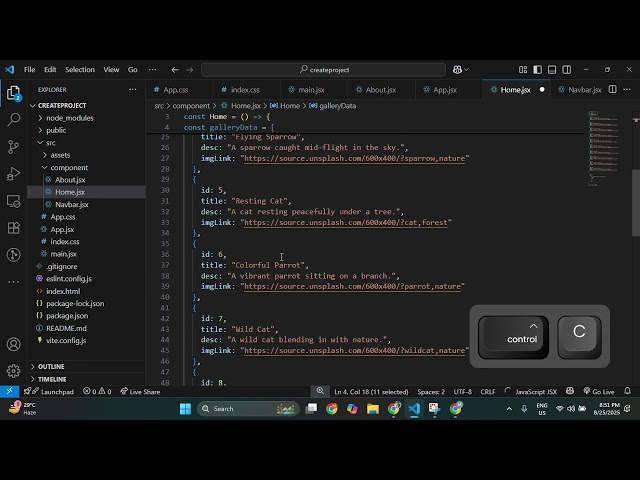Open editor More Actions menu
This screenshot has width=640, height=480.
pos(627,89)
